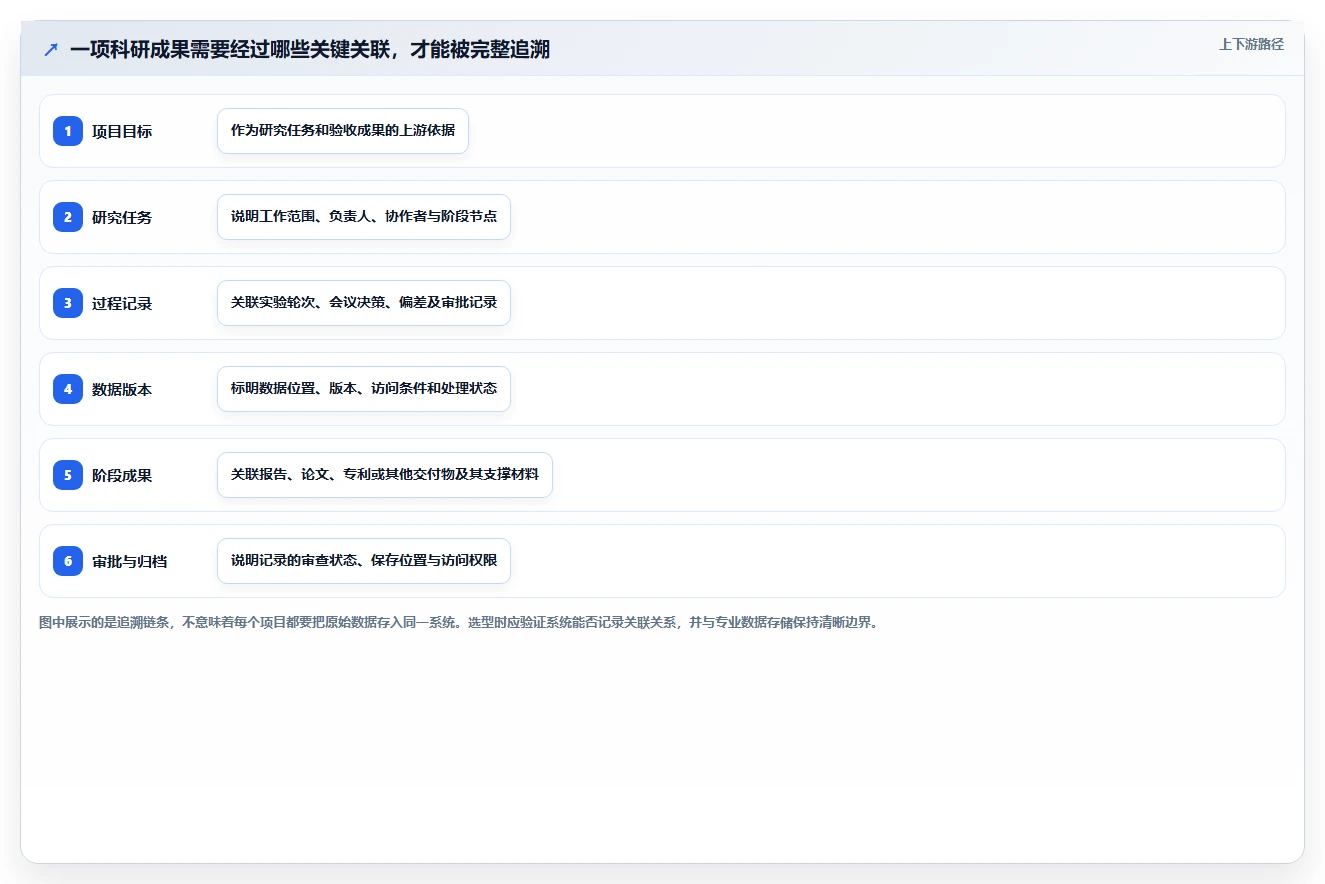Click the arrow icon beside the title
The image size is (1325, 884).
coord(51,50)
